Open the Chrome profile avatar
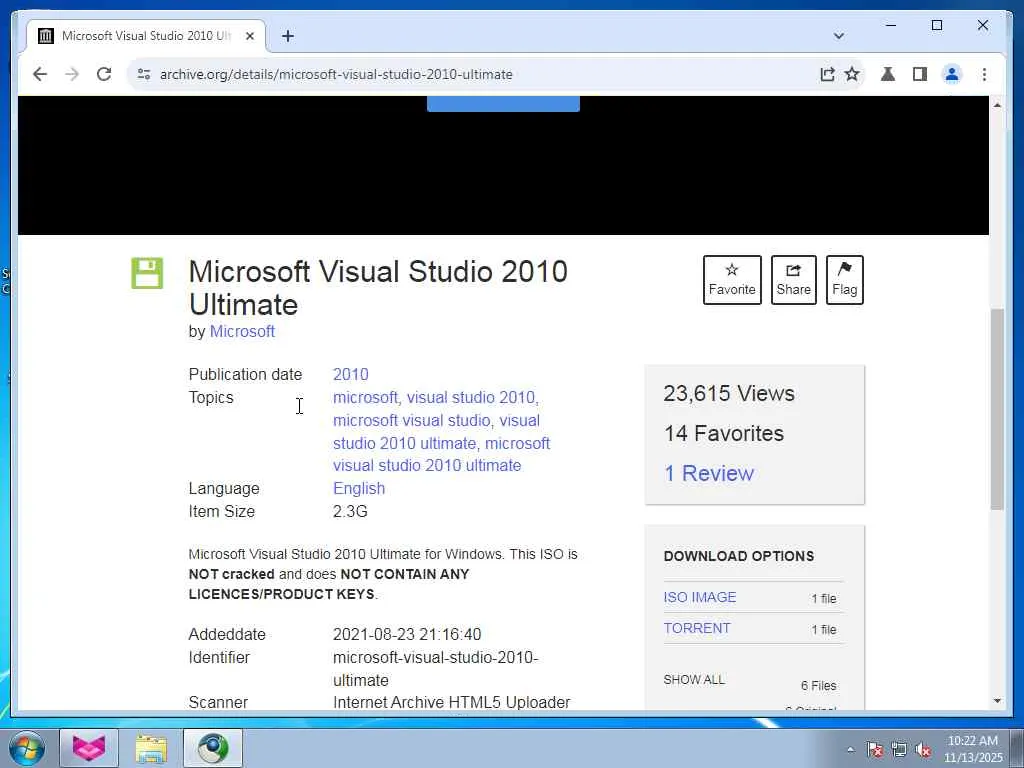This screenshot has width=1024, height=768. tap(952, 74)
